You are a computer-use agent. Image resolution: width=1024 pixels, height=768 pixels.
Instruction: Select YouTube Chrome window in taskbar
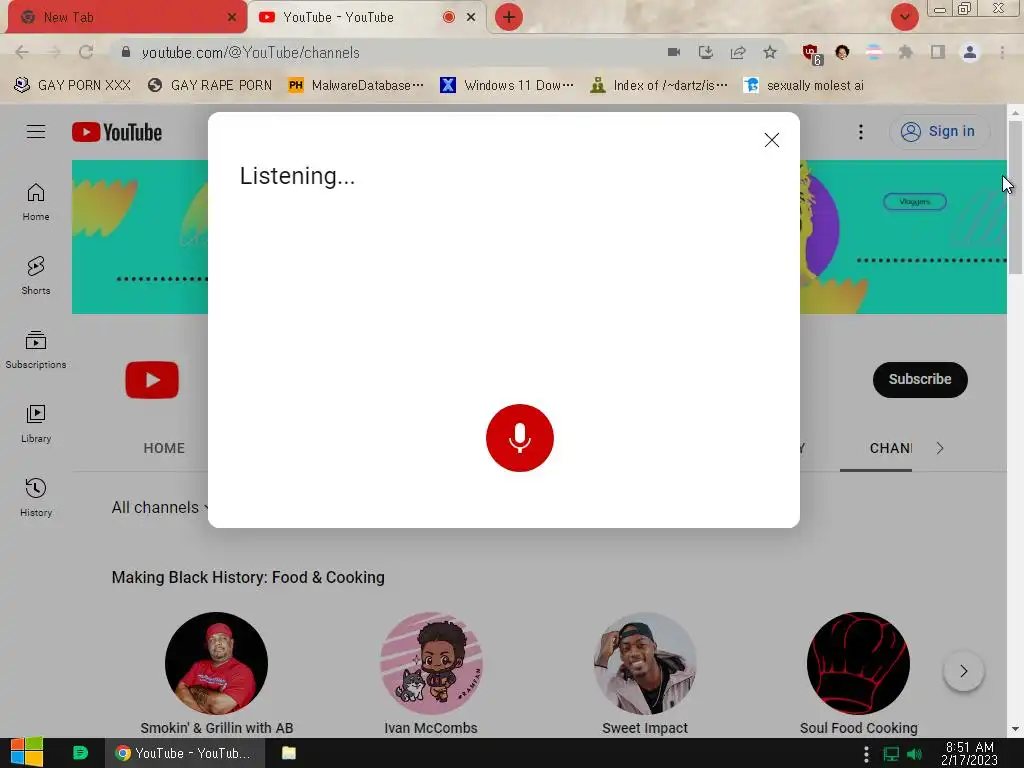pos(185,753)
